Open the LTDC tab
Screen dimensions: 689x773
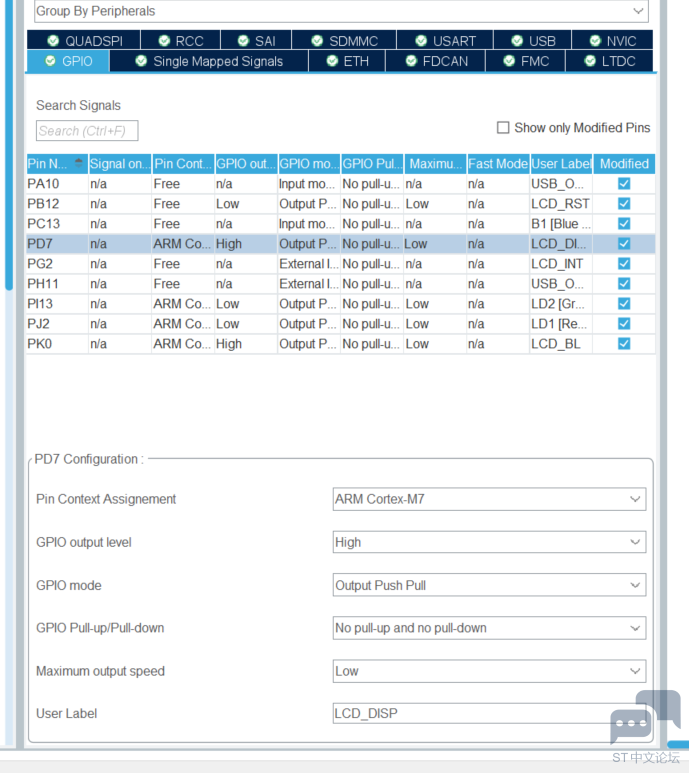tap(610, 61)
